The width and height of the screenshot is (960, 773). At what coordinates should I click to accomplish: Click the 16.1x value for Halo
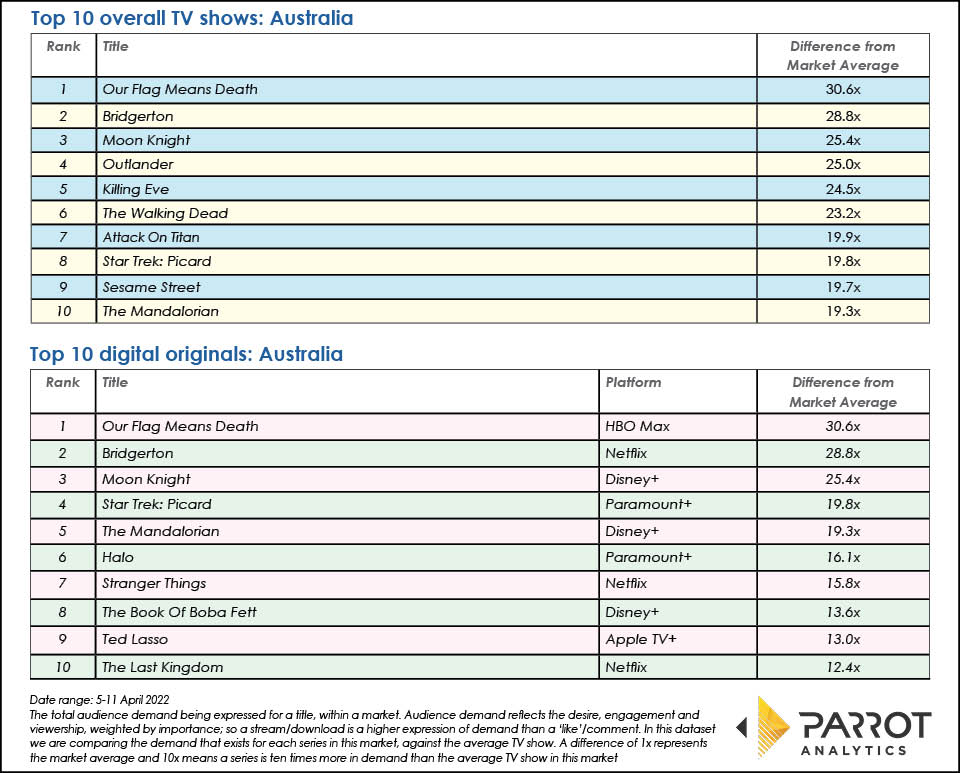click(x=843, y=557)
